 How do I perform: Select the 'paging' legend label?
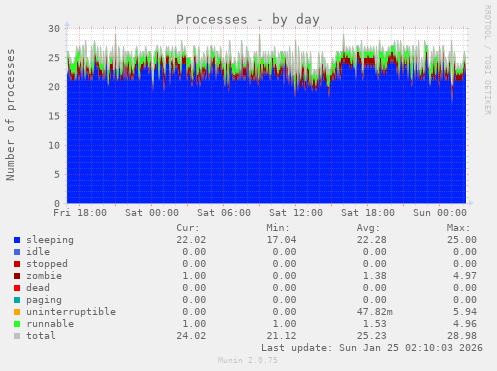(x=44, y=300)
